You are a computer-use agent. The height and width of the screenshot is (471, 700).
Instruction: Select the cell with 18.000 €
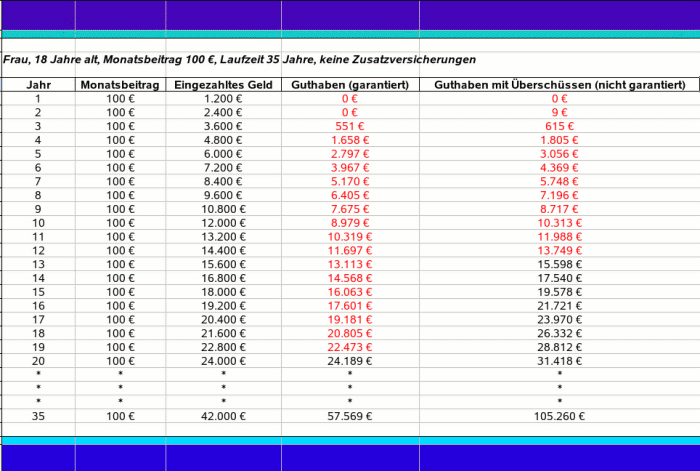[223, 292]
